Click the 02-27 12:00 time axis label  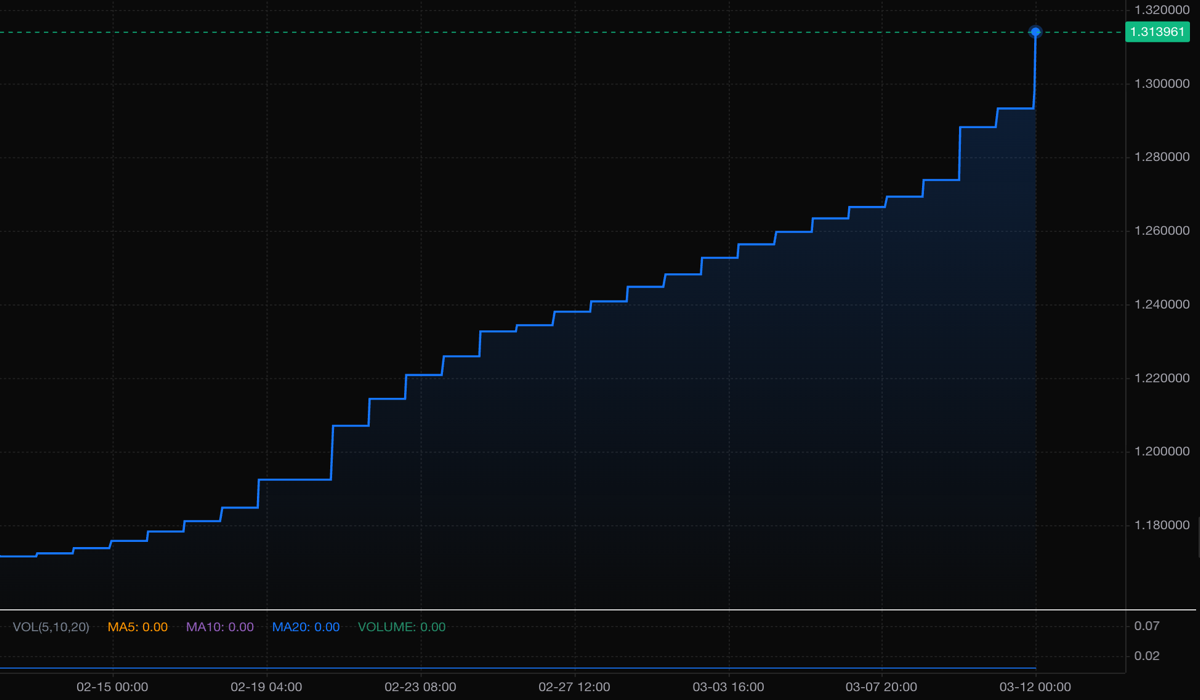[x=574, y=687]
